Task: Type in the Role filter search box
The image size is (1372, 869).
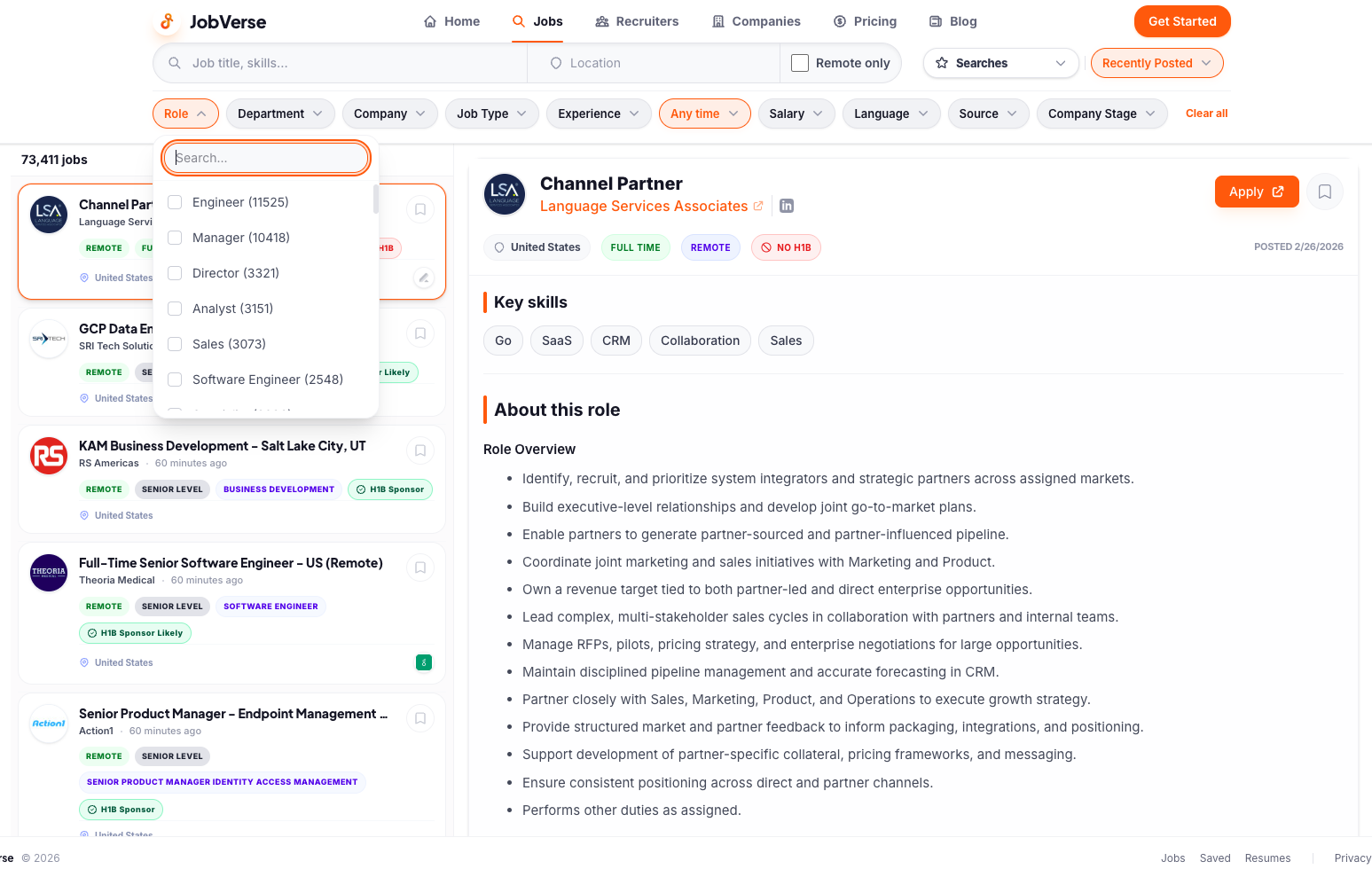Action: (265, 157)
